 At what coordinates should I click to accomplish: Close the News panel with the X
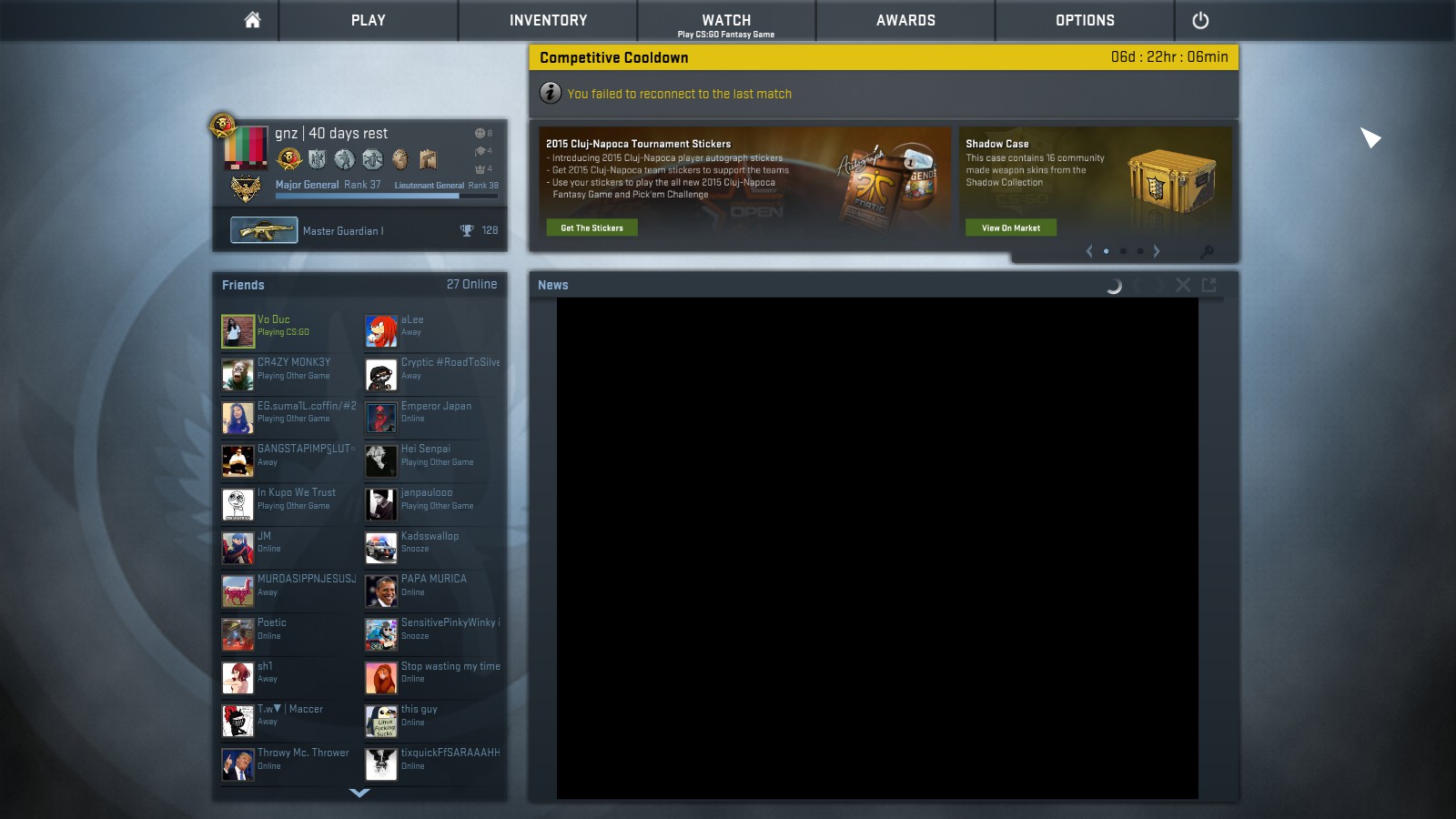point(1183,285)
